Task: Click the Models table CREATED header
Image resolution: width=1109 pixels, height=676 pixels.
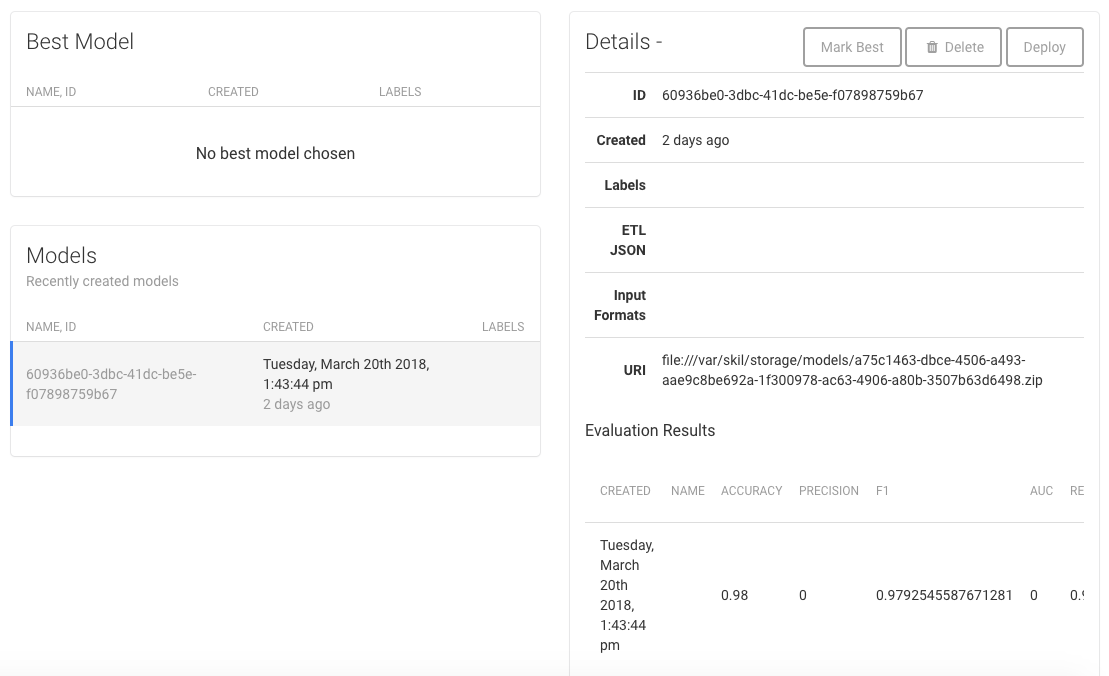Action: [x=288, y=327]
